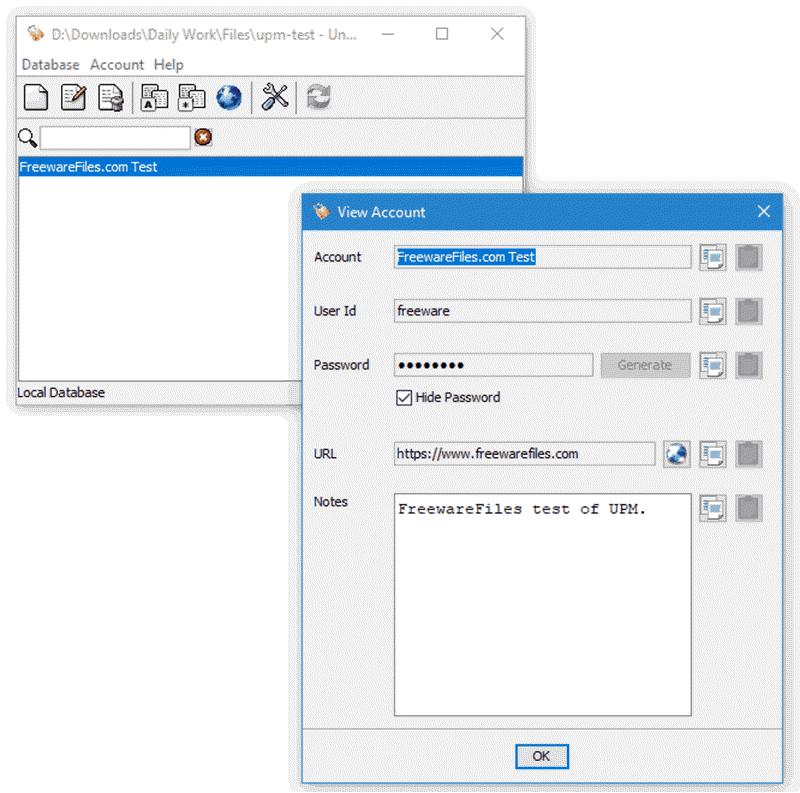The height and width of the screenshot is (793, 800).
Task: Open the URL with the globe icon
Action: pyautogui.click(x=677, y=454)
